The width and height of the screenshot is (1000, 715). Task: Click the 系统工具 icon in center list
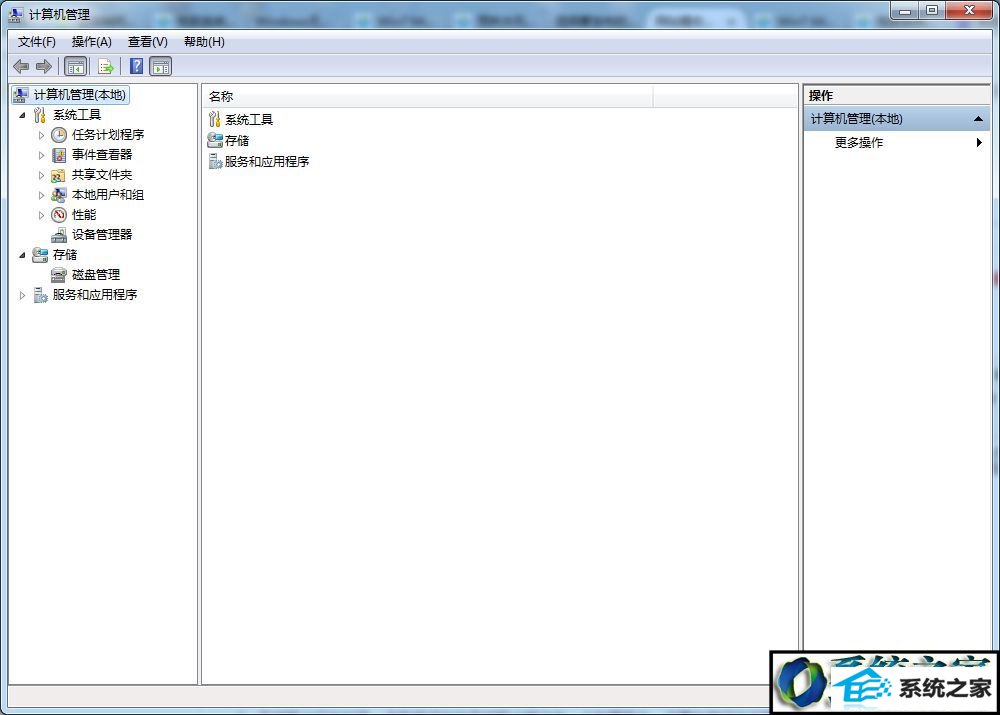point(215,119)
